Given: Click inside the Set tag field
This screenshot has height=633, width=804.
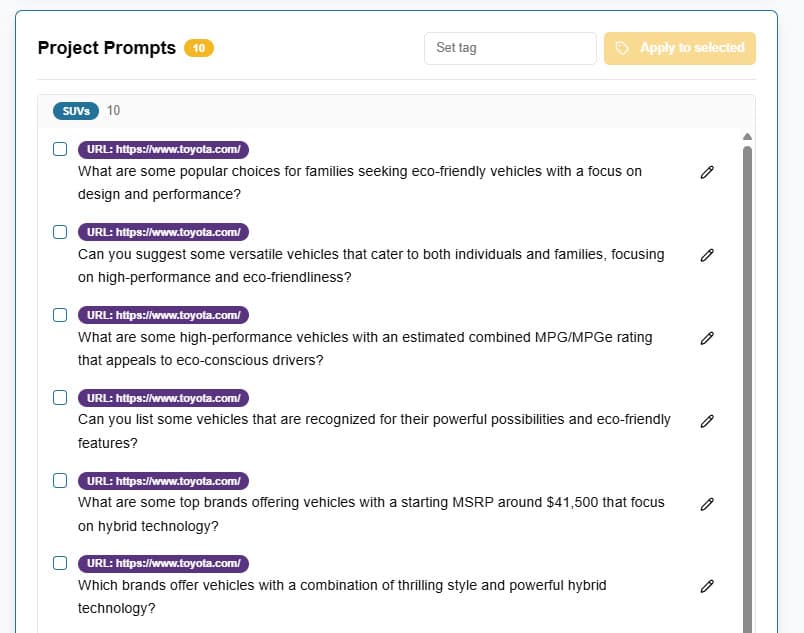Looking at the screenshot, I should [x=510, y=48].
